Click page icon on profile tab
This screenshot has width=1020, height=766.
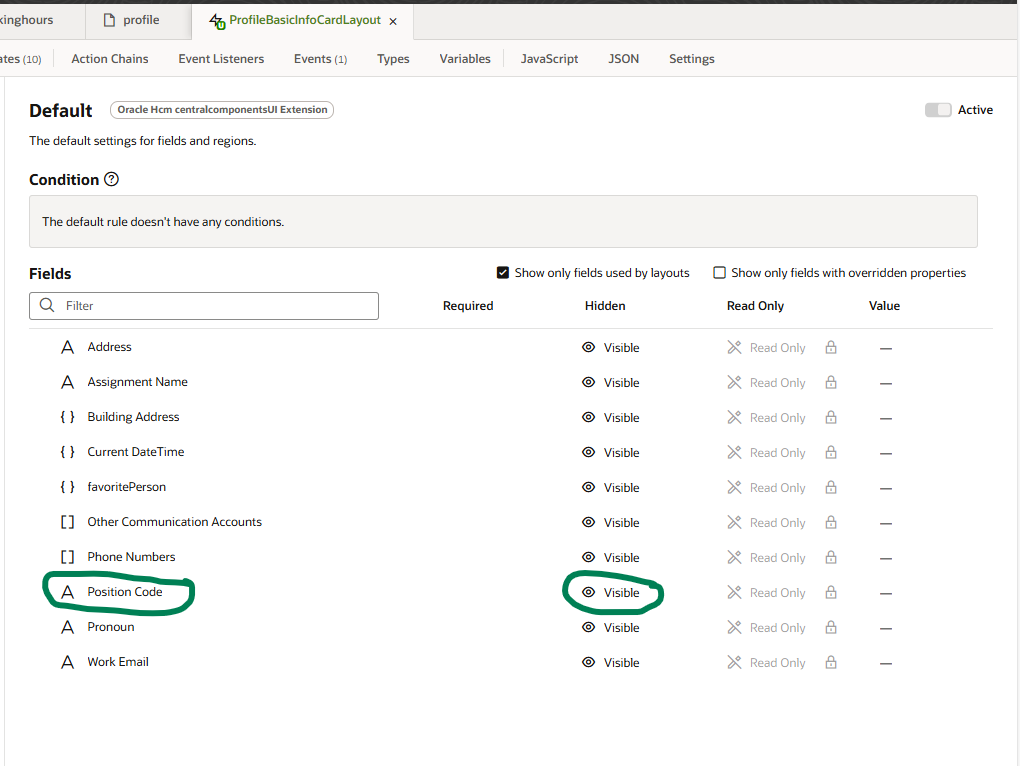click(109, 20)
